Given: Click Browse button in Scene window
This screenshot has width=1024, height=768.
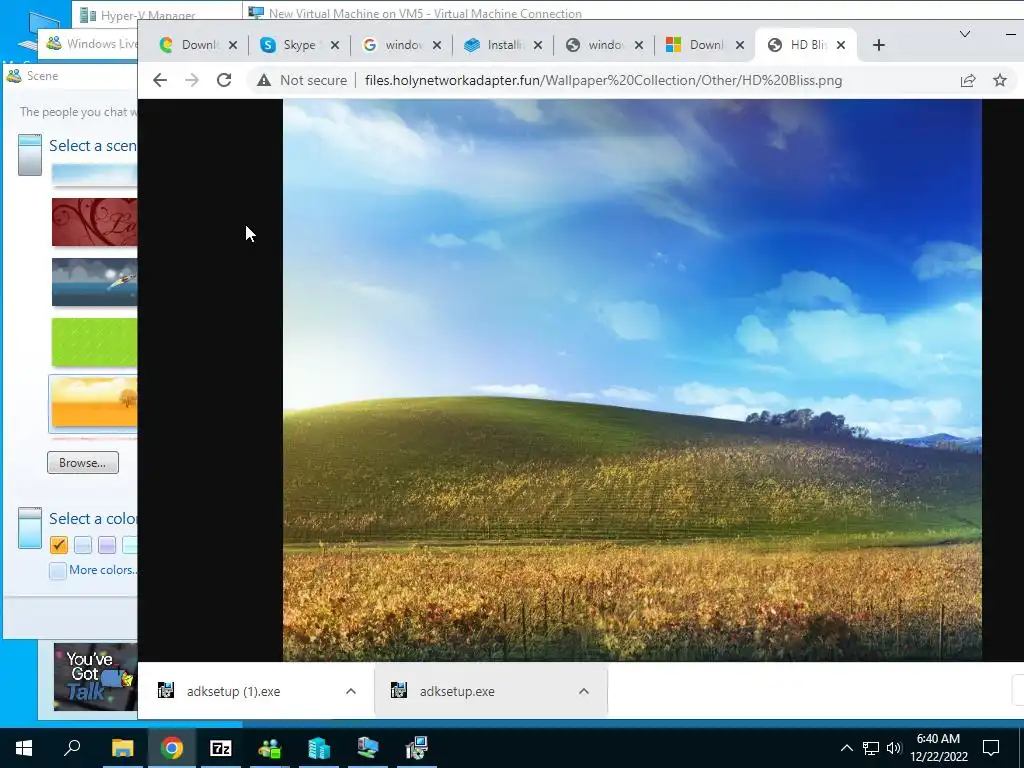Looking at the screenshot, I should click(83, 462).
